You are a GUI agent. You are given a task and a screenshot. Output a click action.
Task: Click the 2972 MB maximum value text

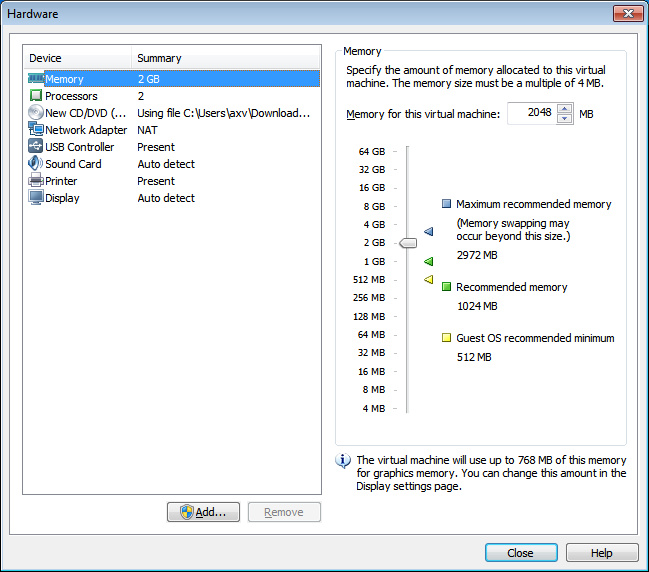477,255
